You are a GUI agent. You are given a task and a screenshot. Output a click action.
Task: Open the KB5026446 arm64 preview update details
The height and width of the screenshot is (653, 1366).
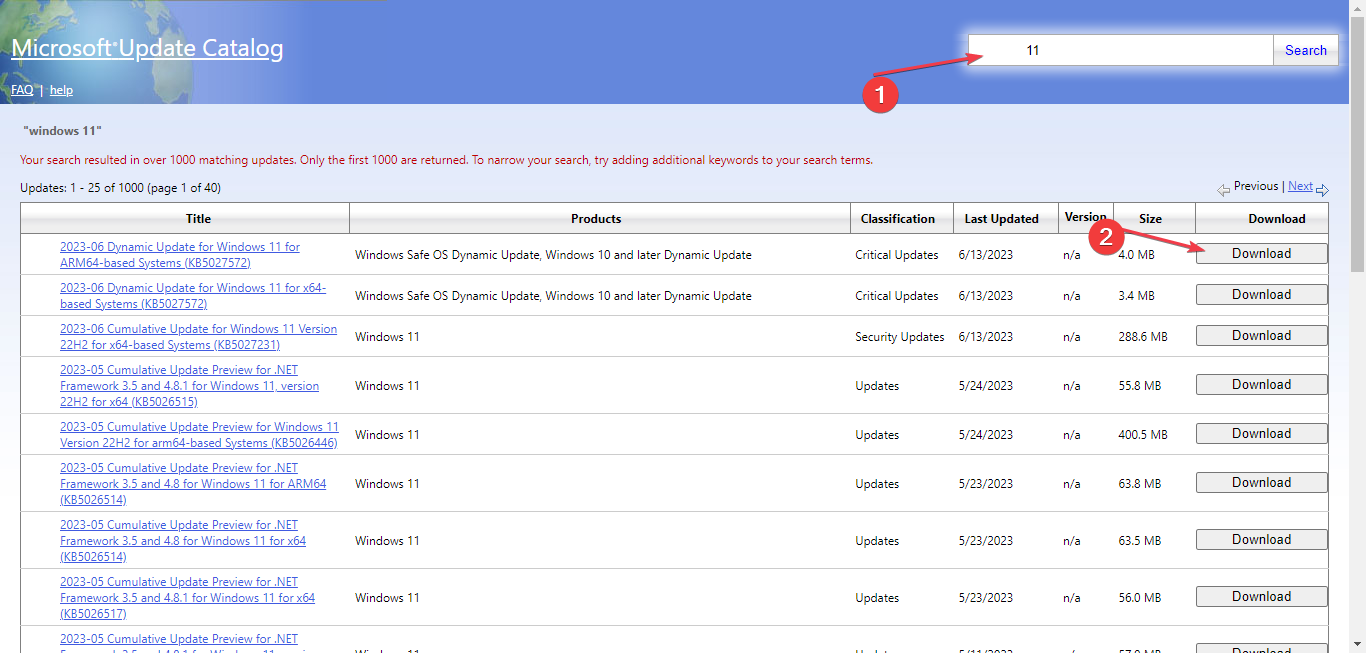(199, 434)
